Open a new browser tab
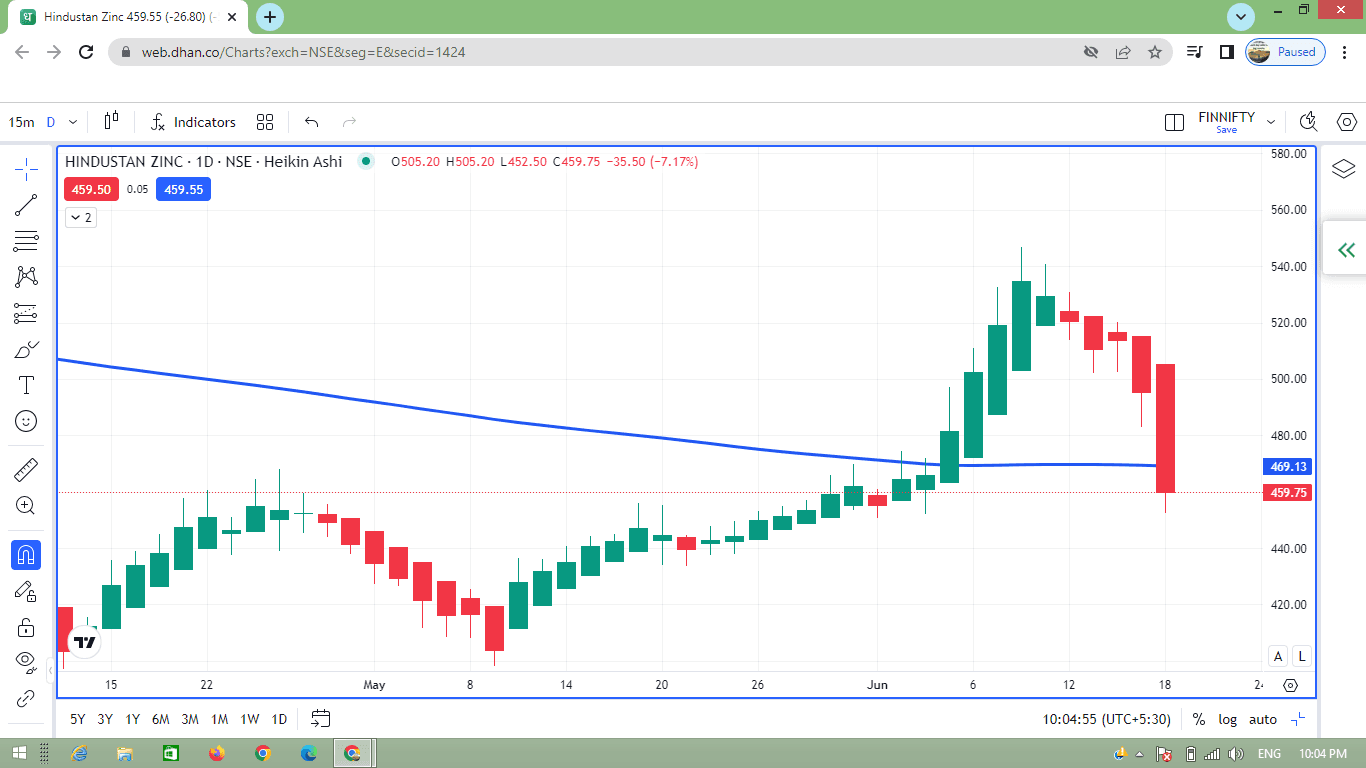1366x768 pixels. click(x=270, y=17)
